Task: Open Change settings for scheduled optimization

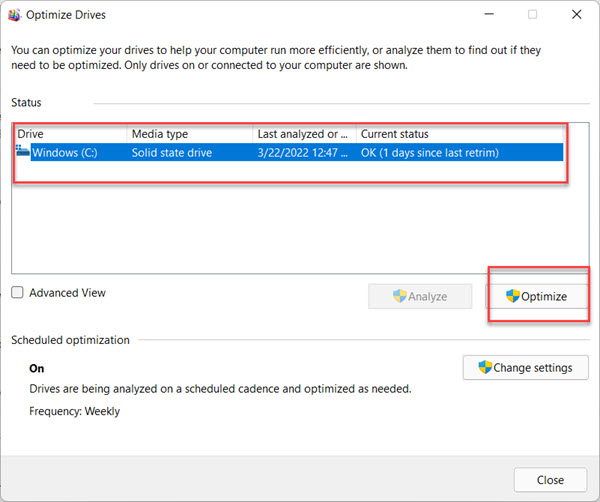Action: [x=525, y=367]
